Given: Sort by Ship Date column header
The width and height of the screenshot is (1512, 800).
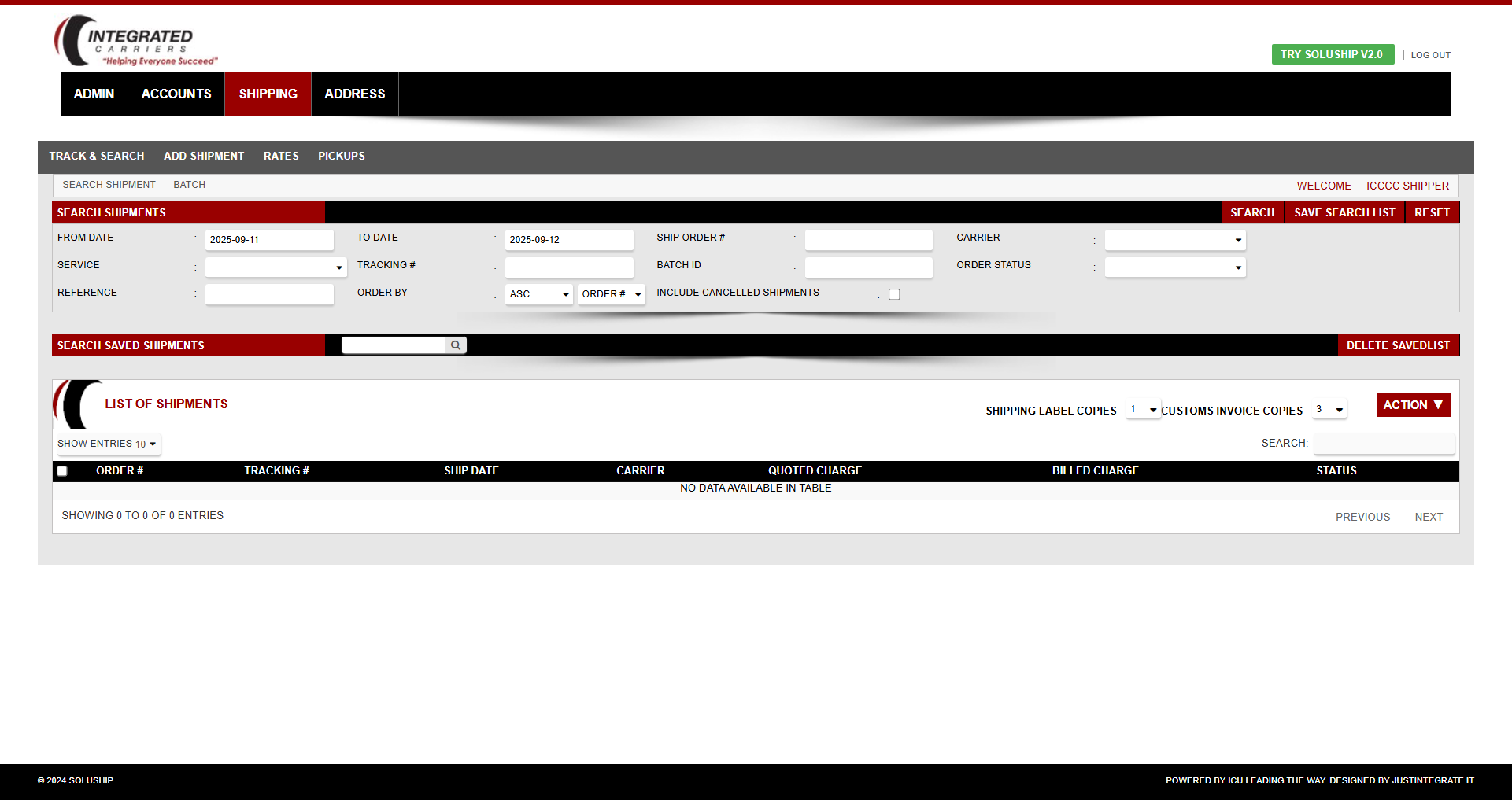Looking at the screenshot, I should tap(471, 470).
